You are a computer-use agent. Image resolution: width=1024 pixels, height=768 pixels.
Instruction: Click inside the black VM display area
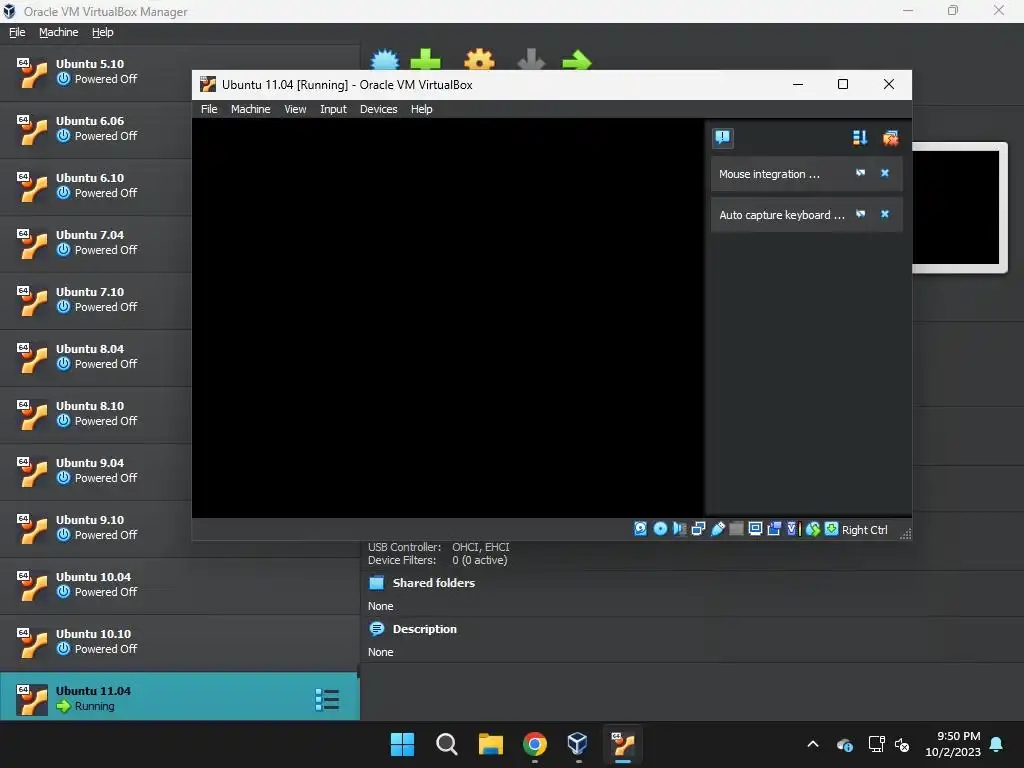pos(448,318)
